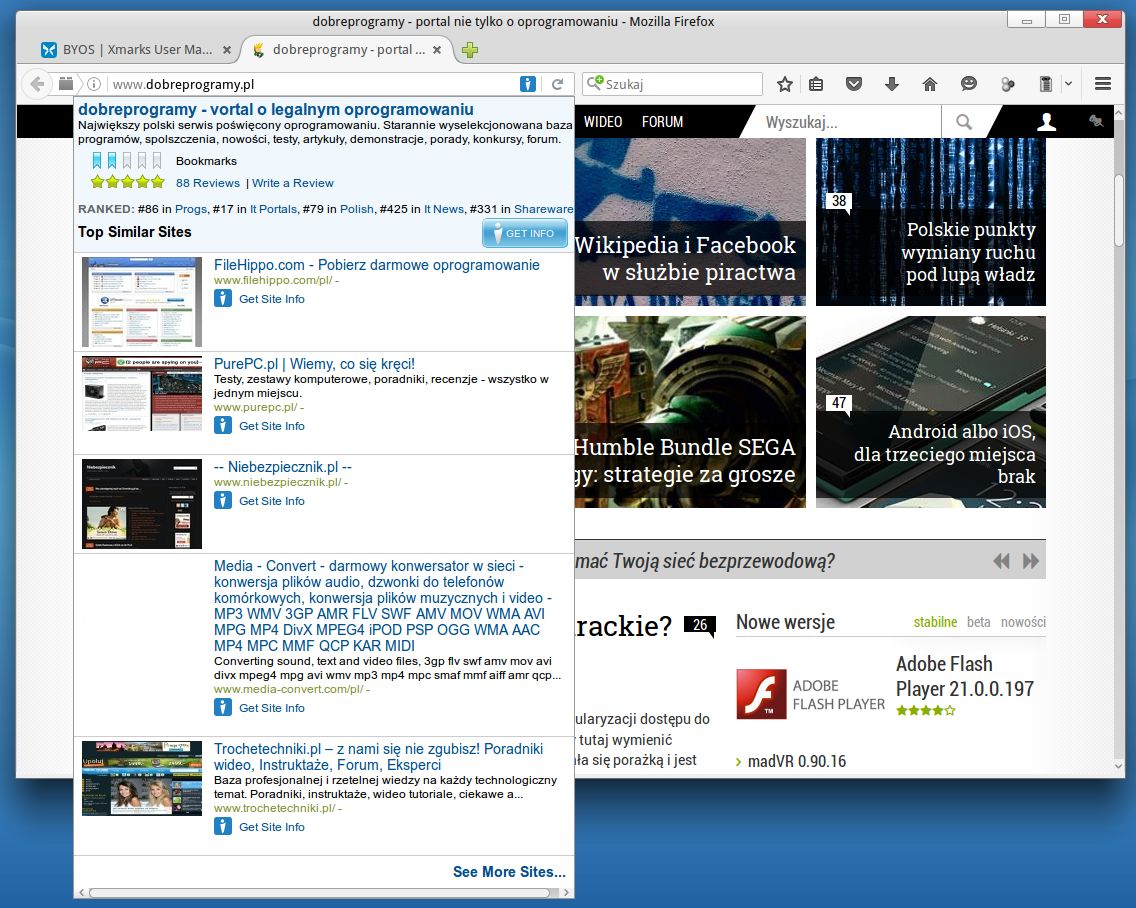Close the BYOS Xmarks tab
This screenshot has width=1136, height=908.
click(x=227, y=50)
